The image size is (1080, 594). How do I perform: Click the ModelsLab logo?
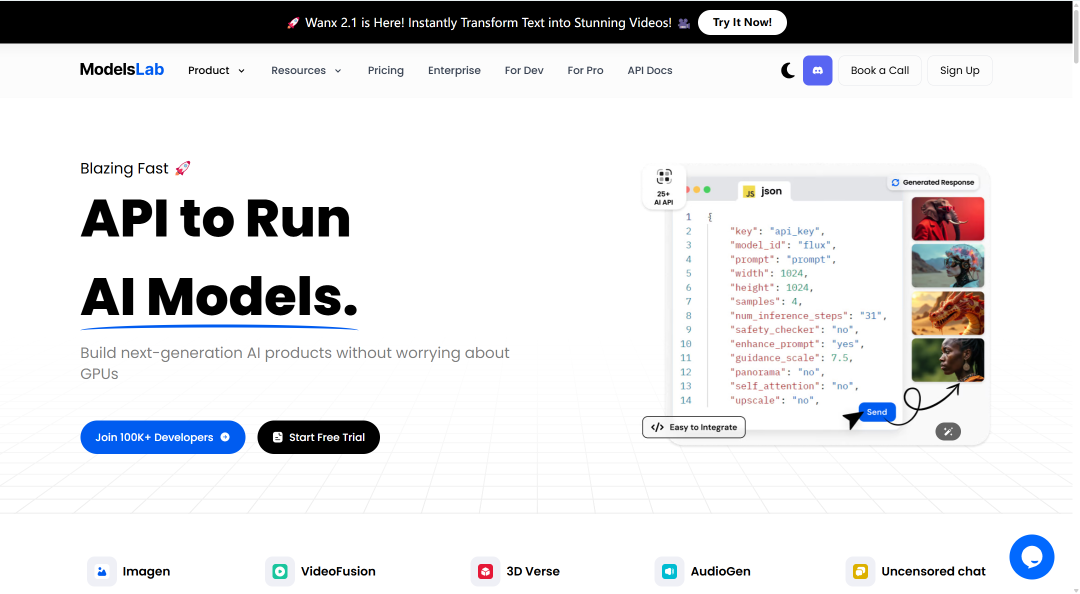tap(122, 70)
